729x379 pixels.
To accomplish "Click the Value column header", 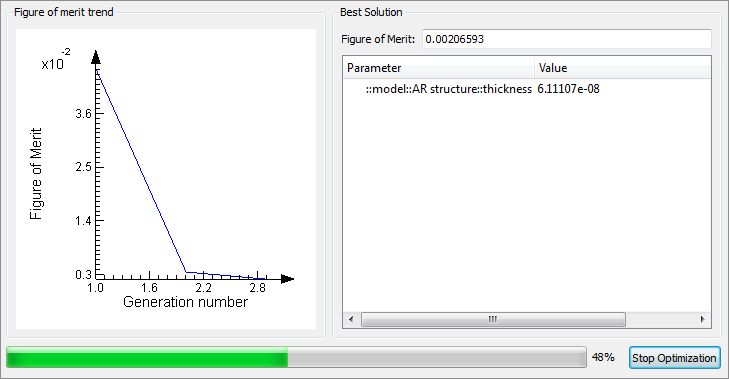I will point(623,68).
